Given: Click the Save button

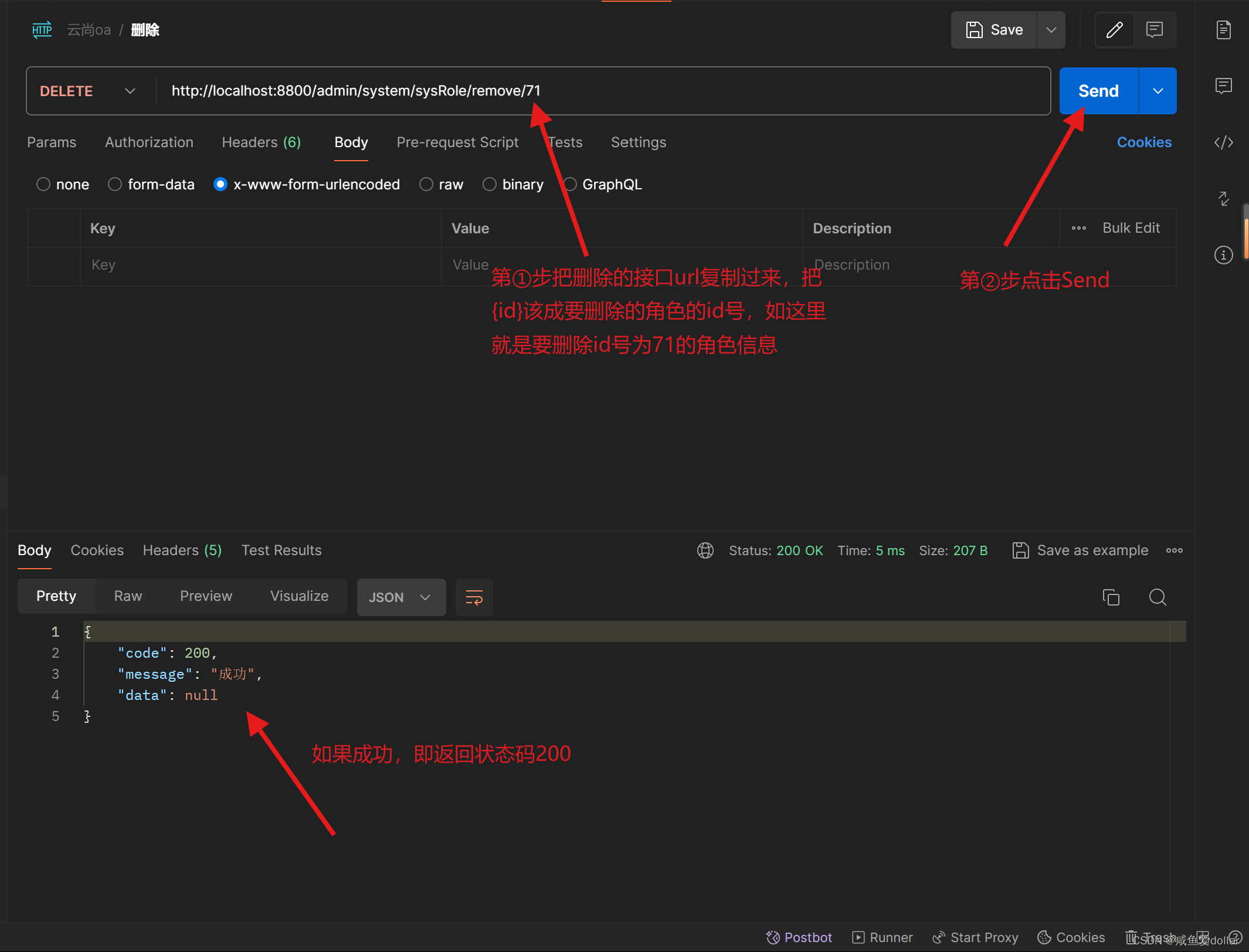Looking at the screenshot, I should [x=994, y=30].
